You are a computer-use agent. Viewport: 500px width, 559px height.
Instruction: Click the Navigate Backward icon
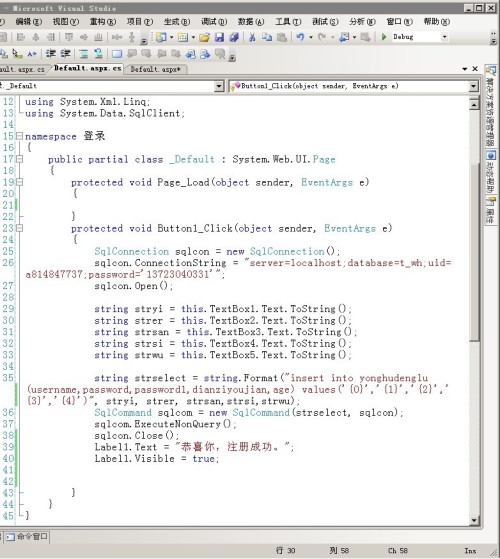click(344, 37)
